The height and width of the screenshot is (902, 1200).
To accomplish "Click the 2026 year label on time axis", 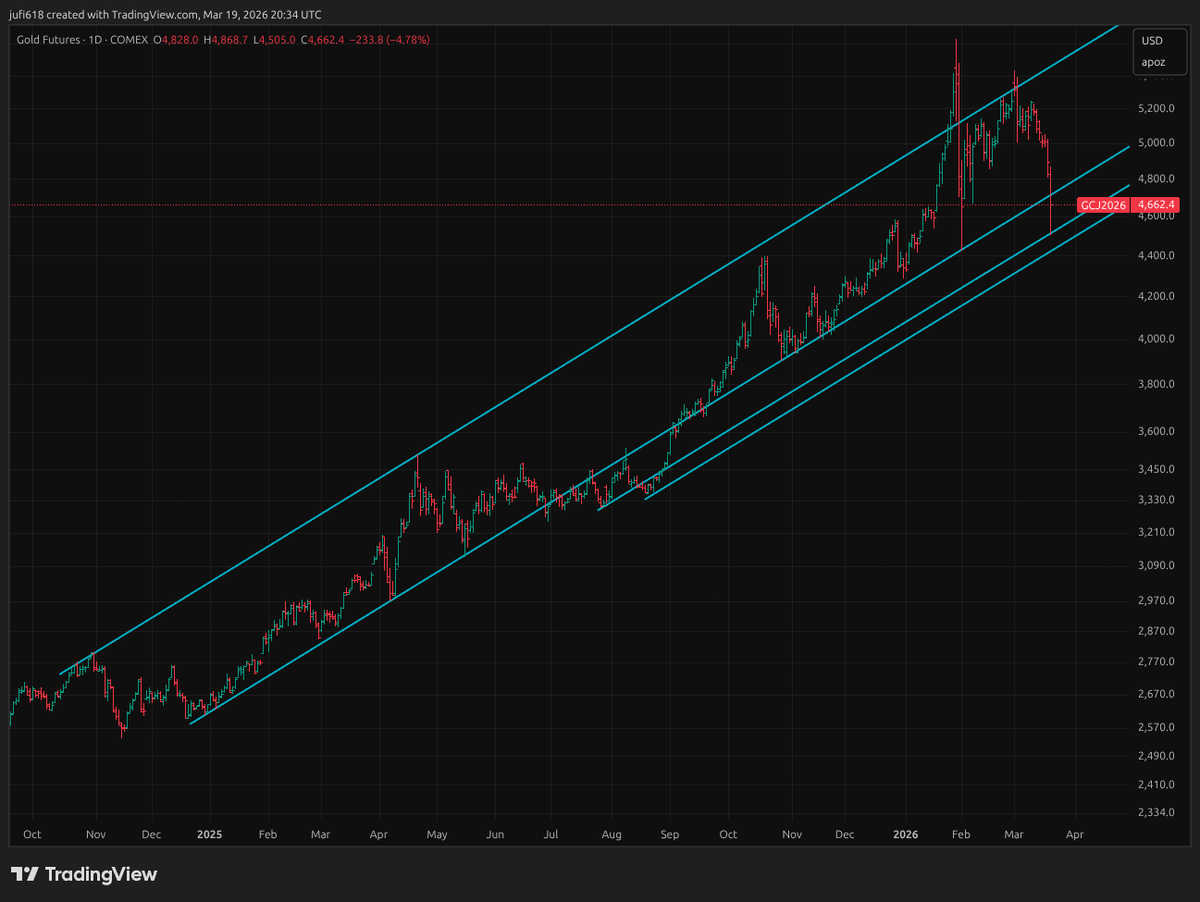I will coord(905,833).
